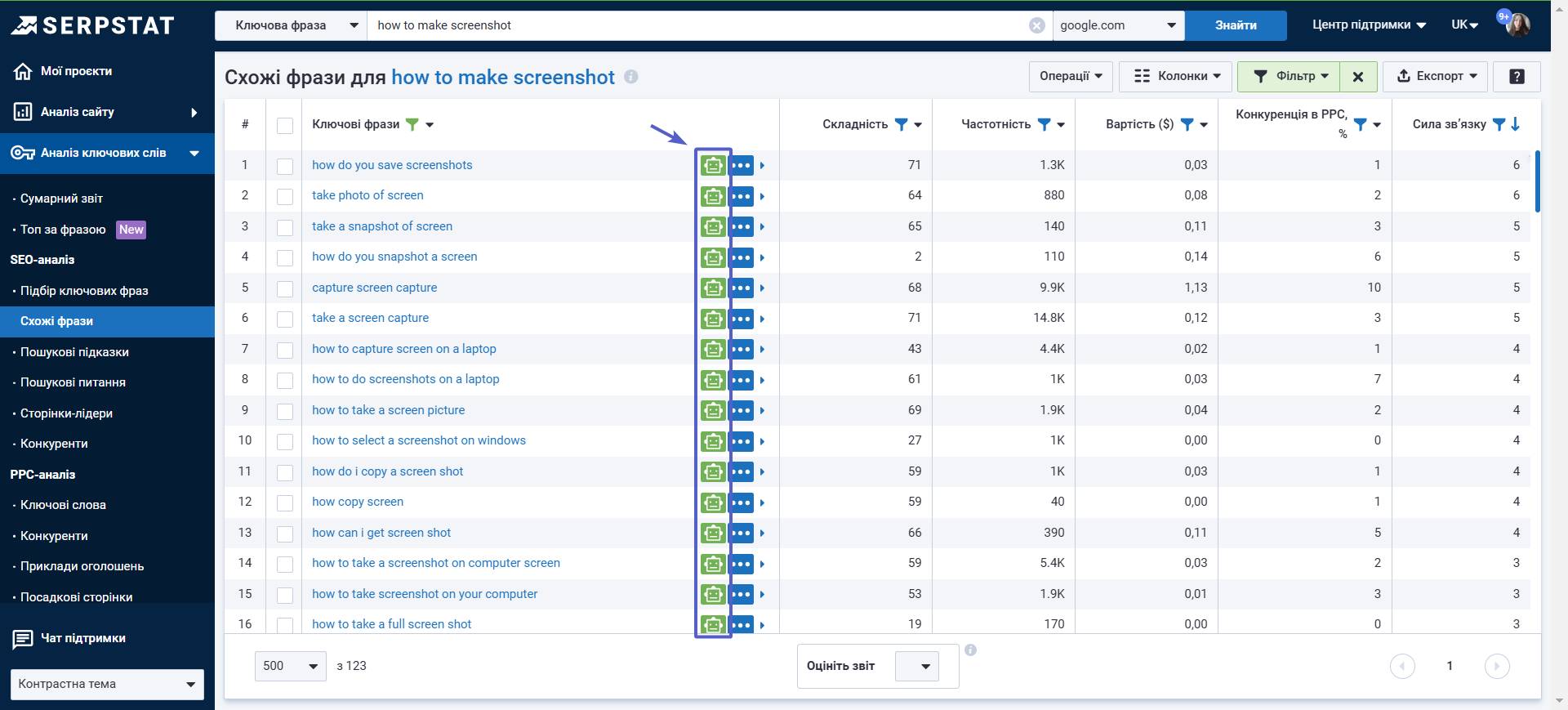This screenshot has height=710, width=1568.
Task: Click the three-dots icon for "capture screen capture"
Action: tap(741, 288)
